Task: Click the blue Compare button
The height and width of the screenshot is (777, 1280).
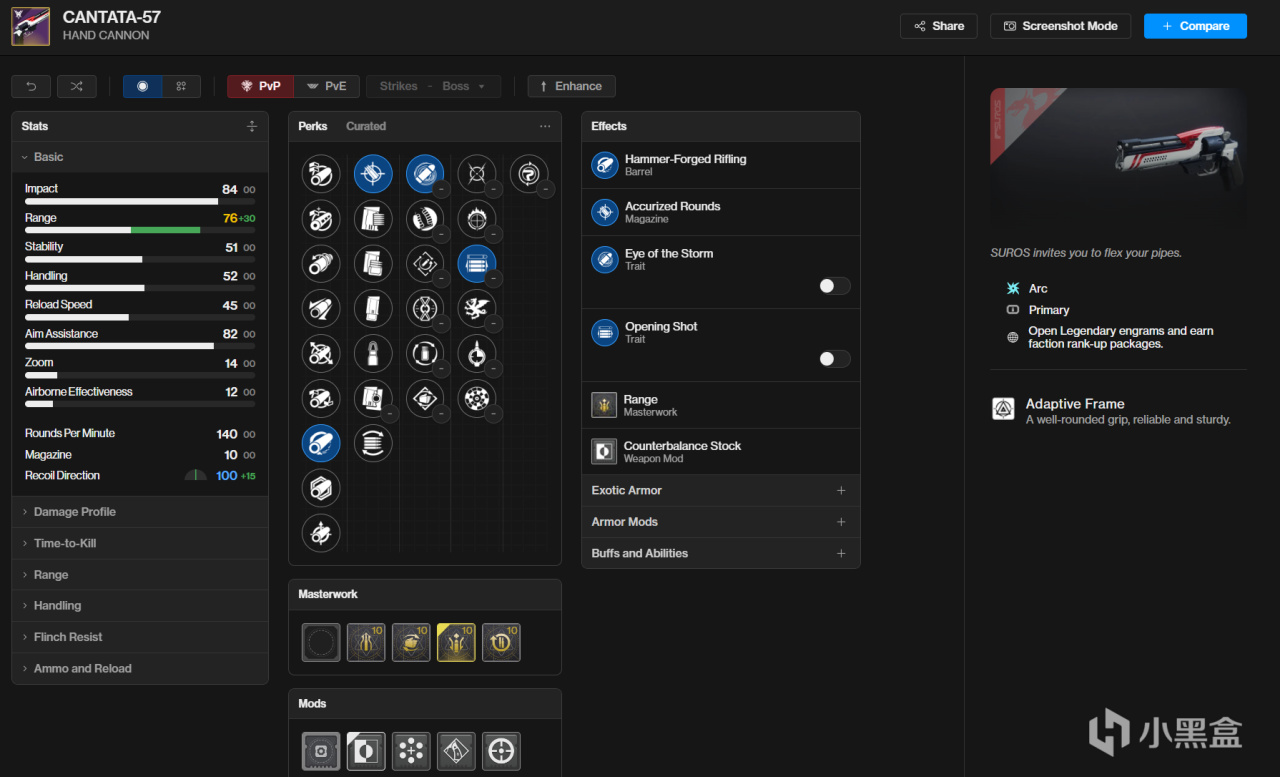Action: click(1196, 26)
